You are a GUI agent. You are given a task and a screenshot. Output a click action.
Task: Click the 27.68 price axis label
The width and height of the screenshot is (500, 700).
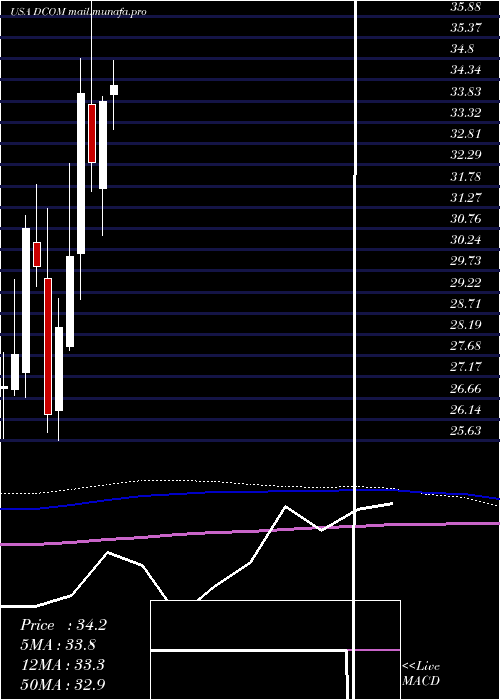[466, 346]
